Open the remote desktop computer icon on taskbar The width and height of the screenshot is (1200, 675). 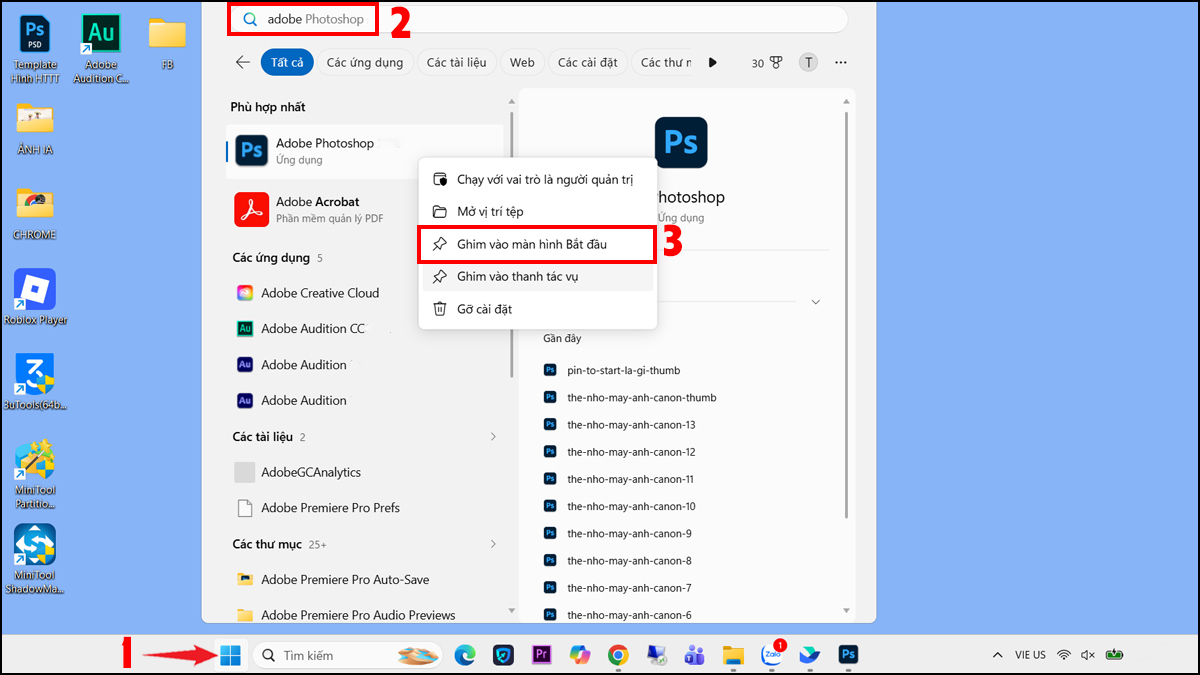[x=657, y=655]
